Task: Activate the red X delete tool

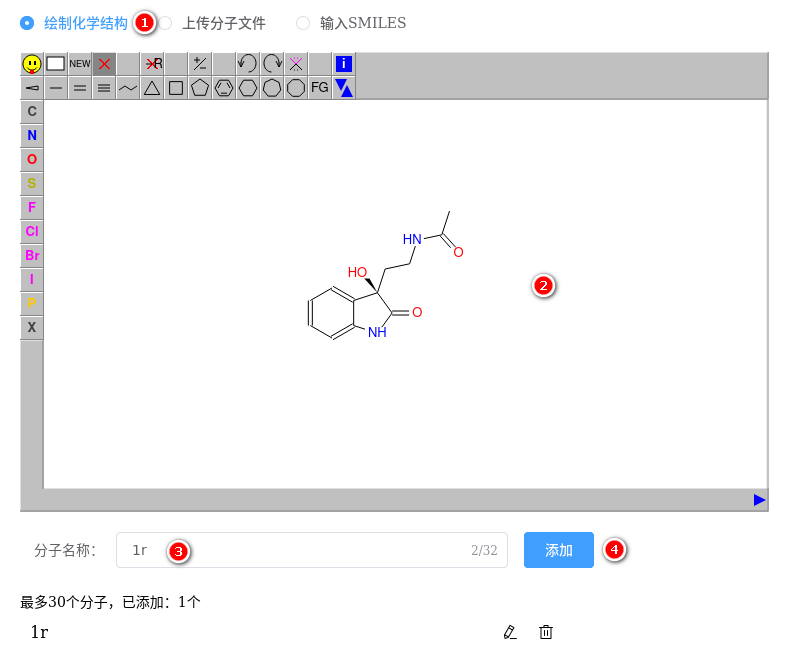Action: click(x=104, y=64)
